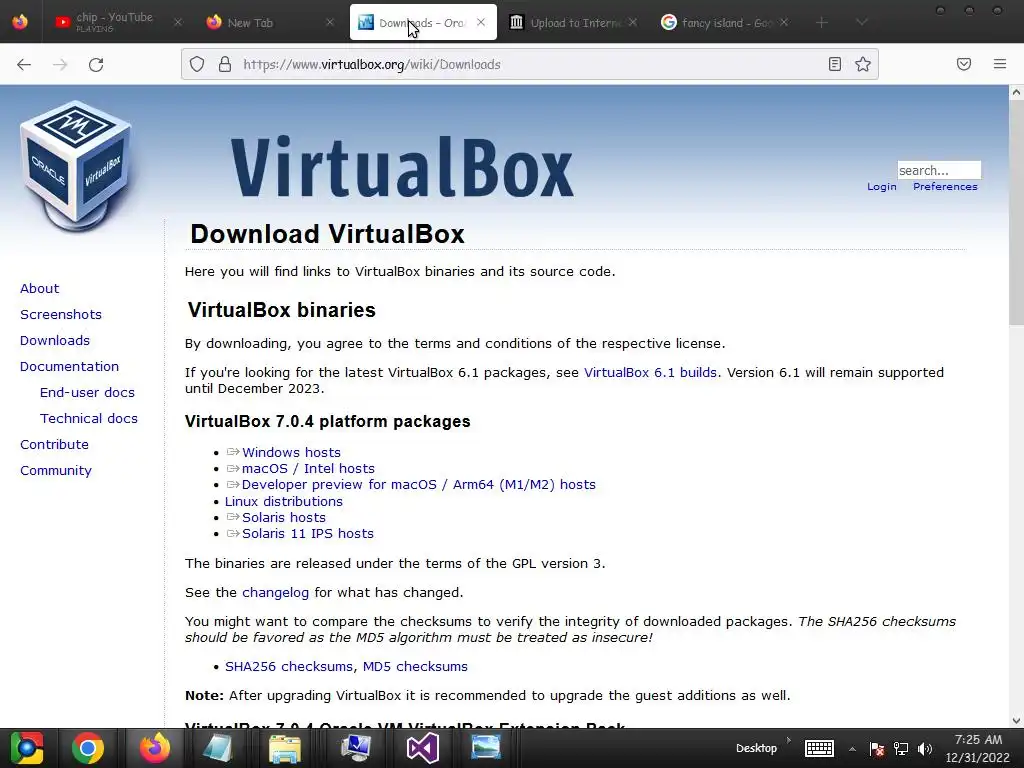The image size is (1024, 768).
Task: Close the chip - YouTube tab
Action: click(178, 22)
